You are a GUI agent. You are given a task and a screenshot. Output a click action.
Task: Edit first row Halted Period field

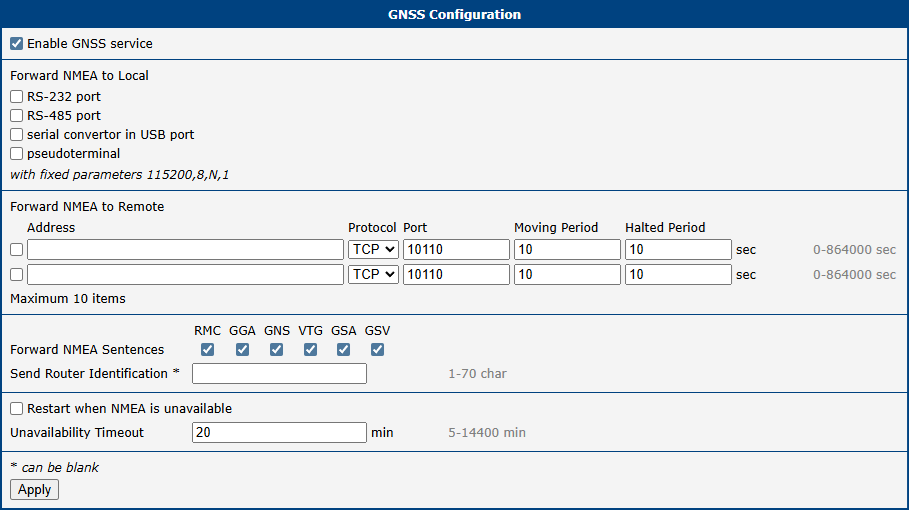pyautogui.click(x=678, y=249)
